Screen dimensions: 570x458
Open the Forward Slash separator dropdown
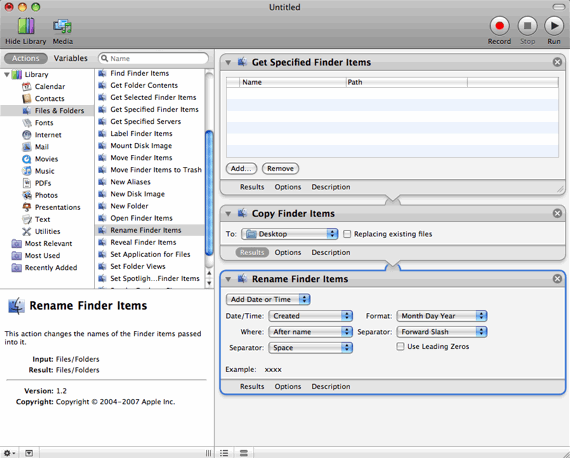[x=442, y=332]
